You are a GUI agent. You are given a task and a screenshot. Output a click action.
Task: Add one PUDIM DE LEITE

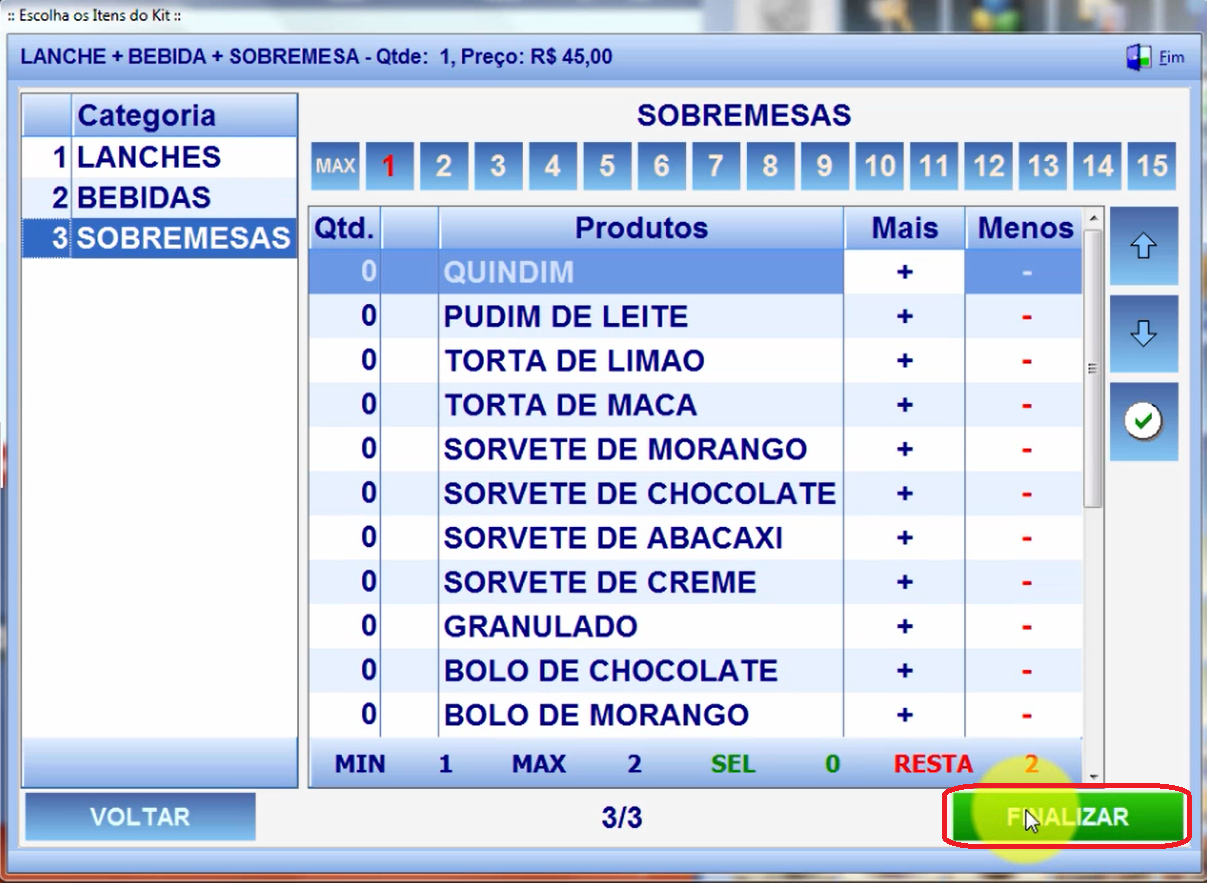[x=905, y=317]
